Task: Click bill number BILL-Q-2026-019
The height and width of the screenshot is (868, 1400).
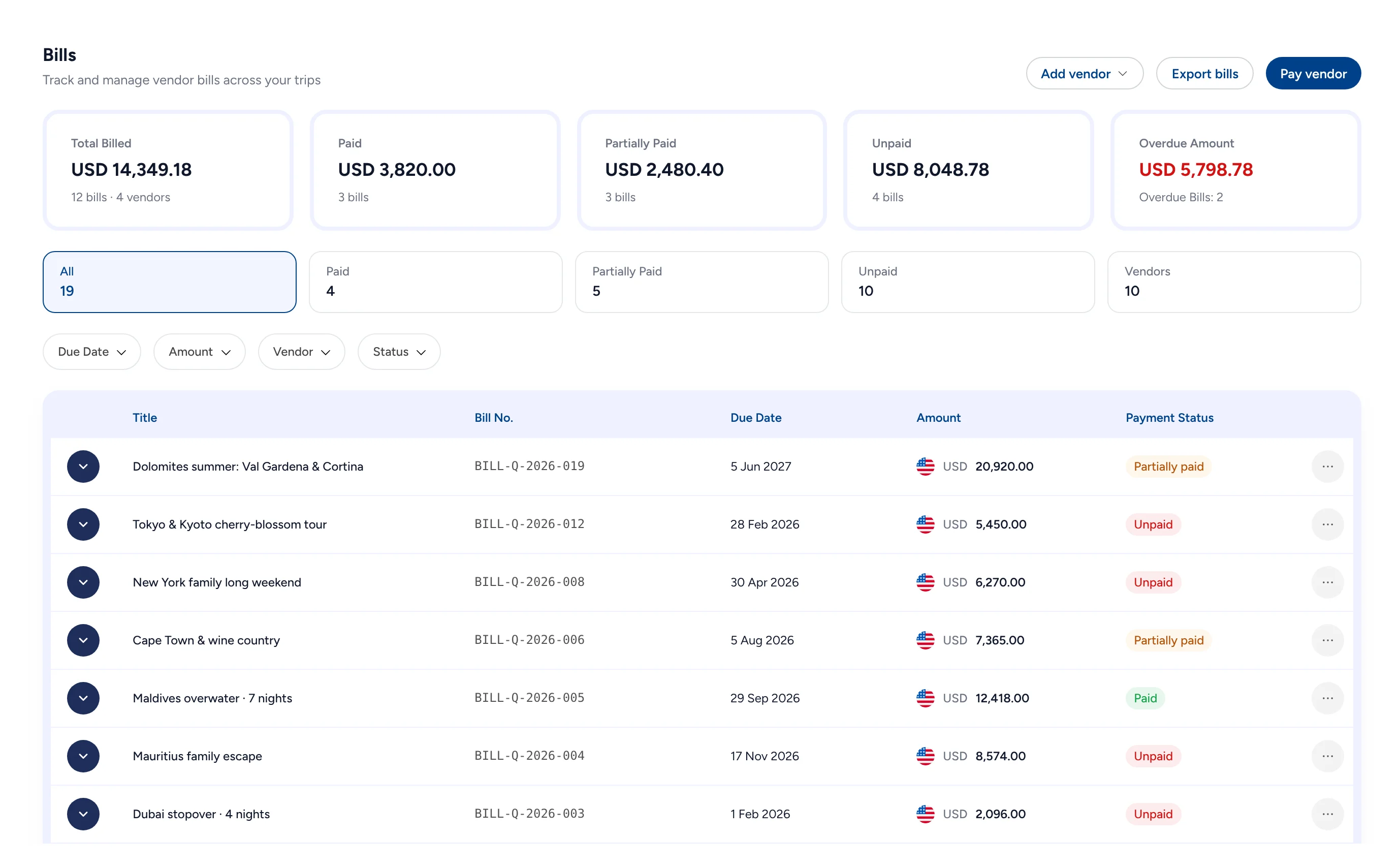Action: tap(529, 466)
